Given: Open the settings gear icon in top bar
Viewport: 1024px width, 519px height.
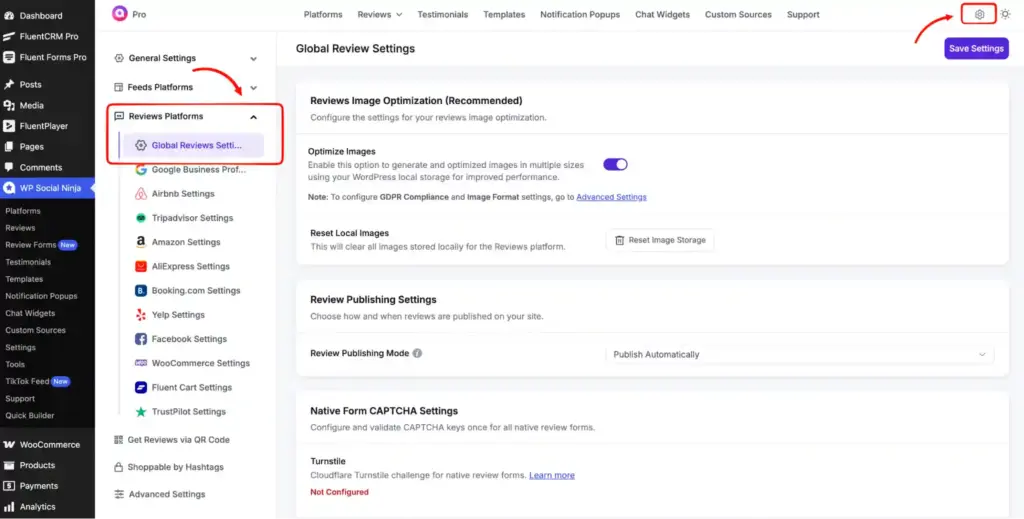Looking at the screenshot, I should [979, 14].
